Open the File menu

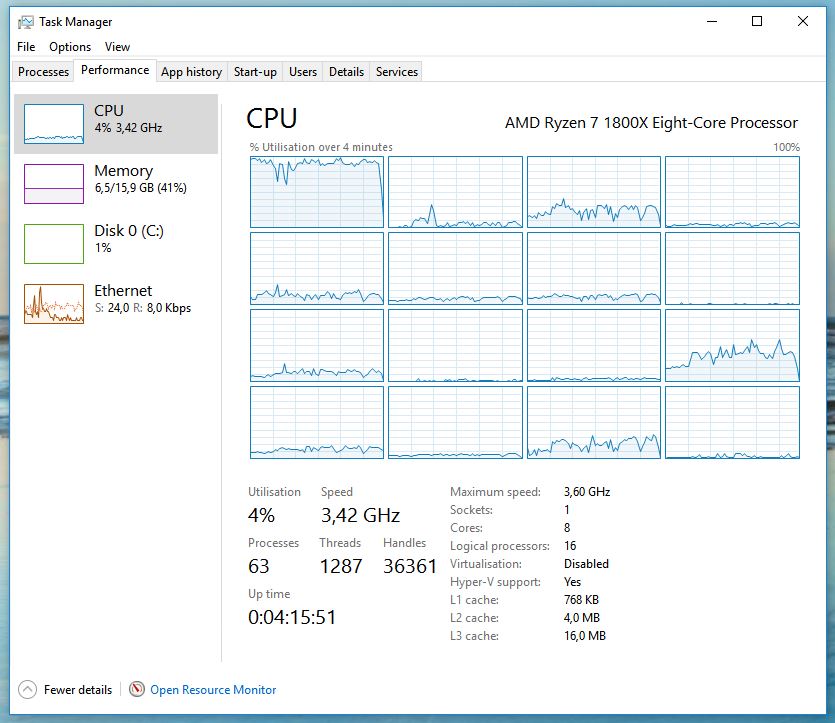pyautogui.click(x=26, y=47)
